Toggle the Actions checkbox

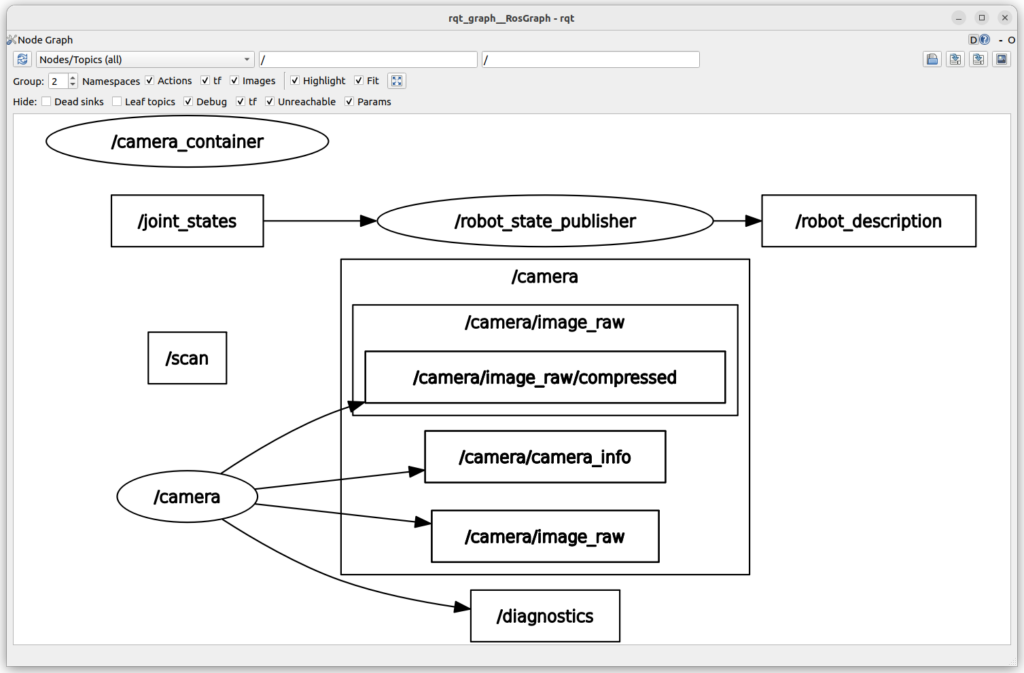pos(150,80)
